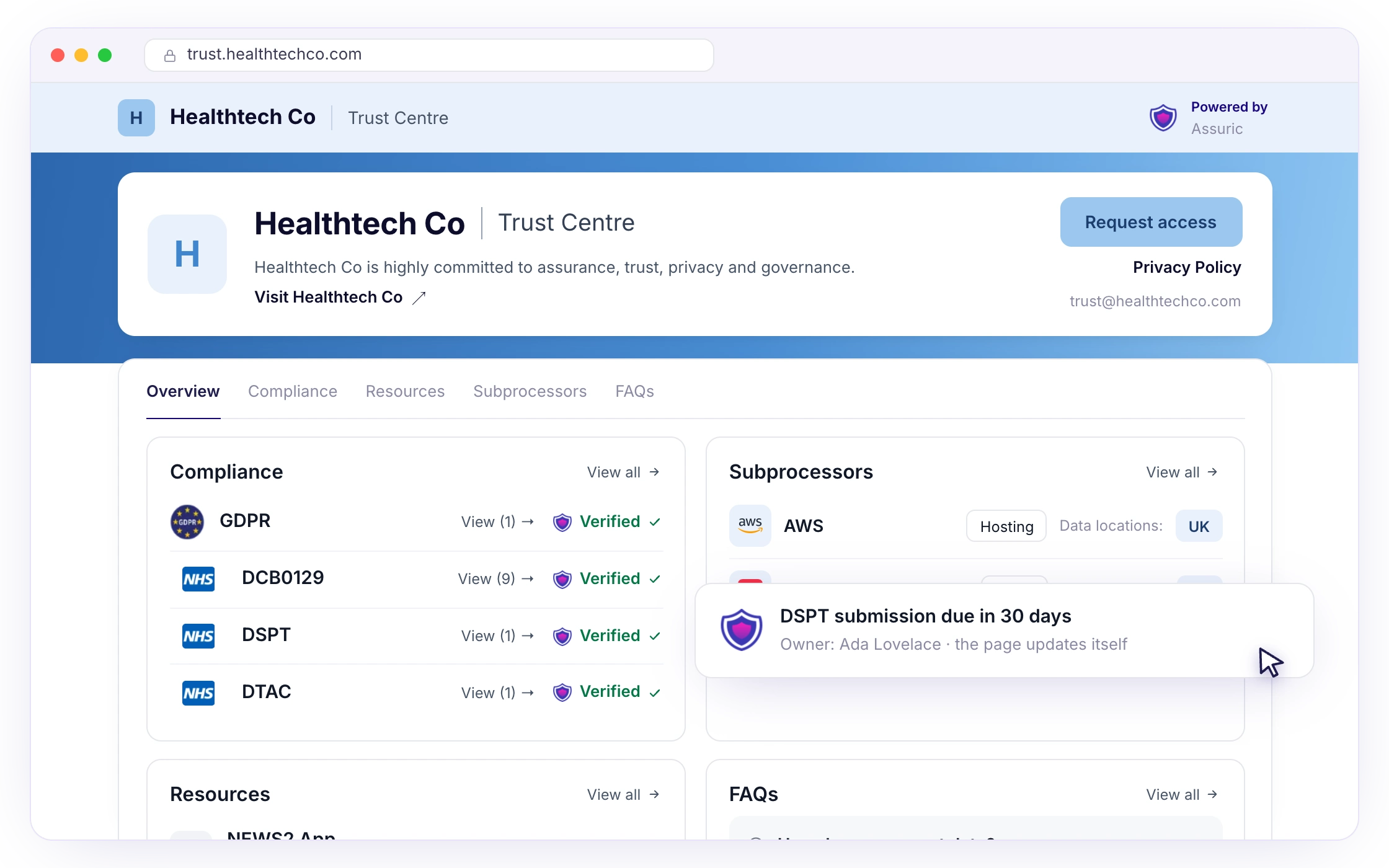This screenshot has height=868, width=1389.
Task: Click the trust.healthtechco.com address field
Action: 428,55
